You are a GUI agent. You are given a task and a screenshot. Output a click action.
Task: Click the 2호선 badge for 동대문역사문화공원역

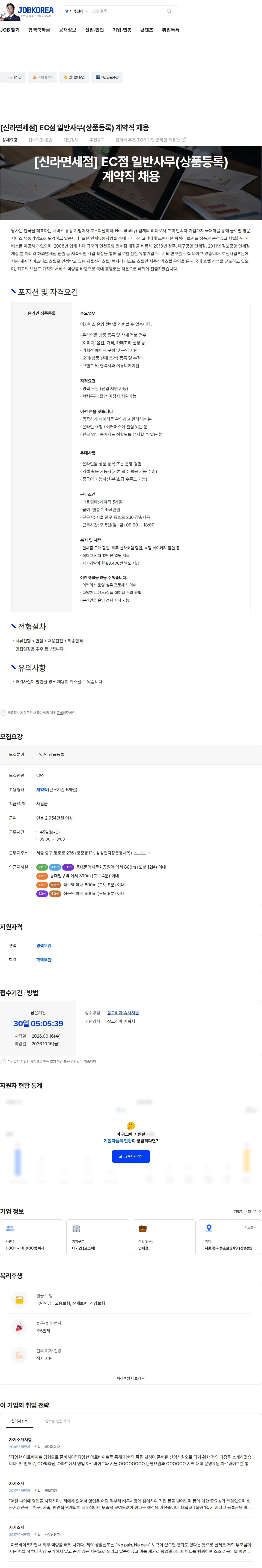click(x=42, y=867)
